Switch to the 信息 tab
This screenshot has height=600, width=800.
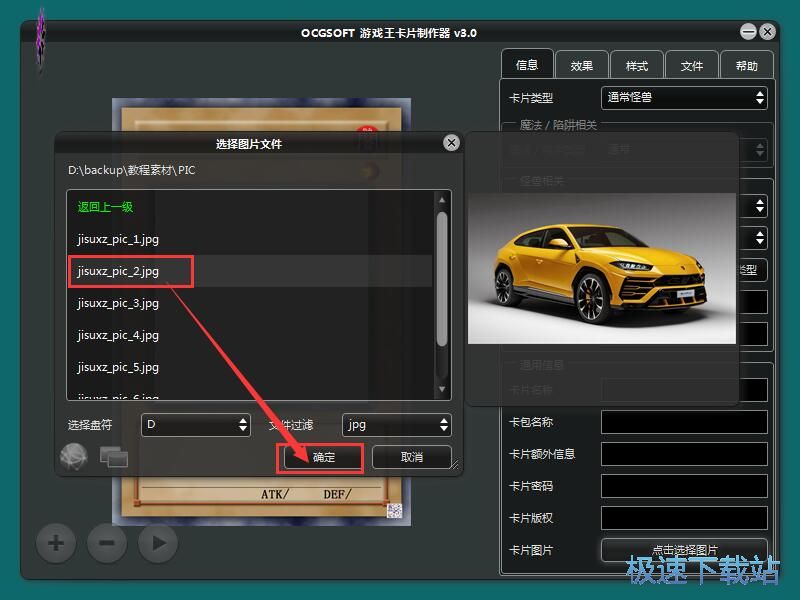pos(527,65)
